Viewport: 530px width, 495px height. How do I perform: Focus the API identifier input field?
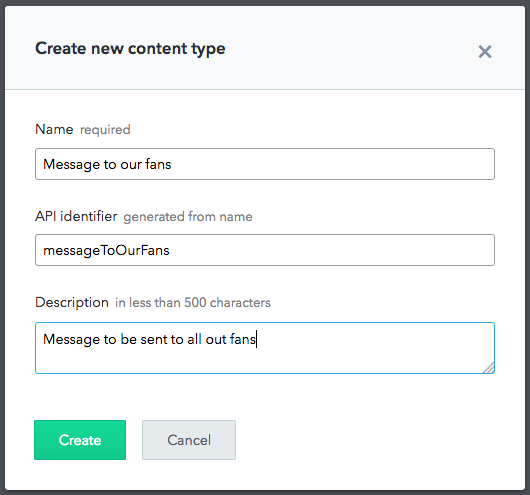265,250
